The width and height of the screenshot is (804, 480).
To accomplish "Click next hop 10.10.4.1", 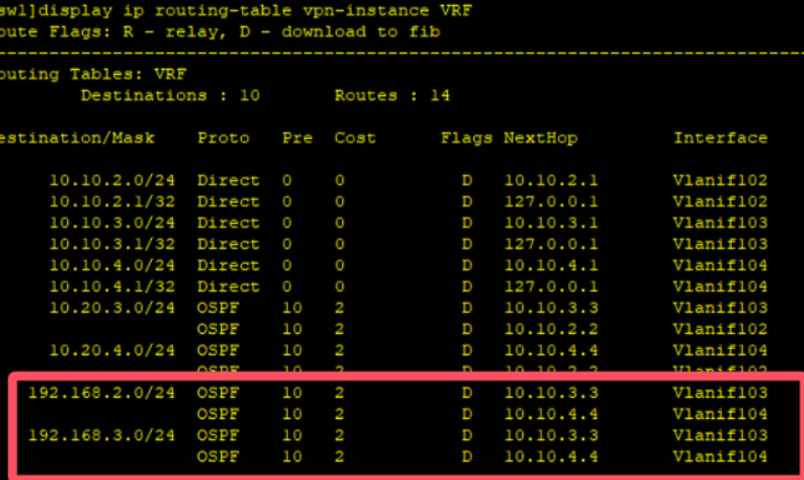I will (x=551, y=266).
